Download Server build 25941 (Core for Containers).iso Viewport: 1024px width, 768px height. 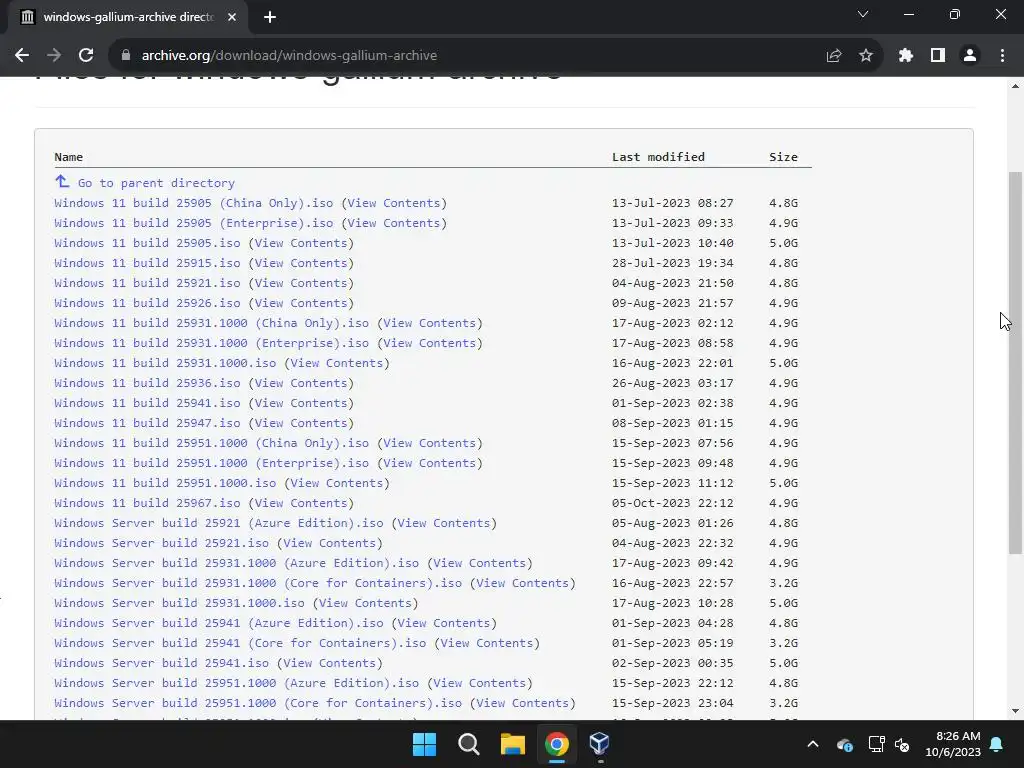240,643
